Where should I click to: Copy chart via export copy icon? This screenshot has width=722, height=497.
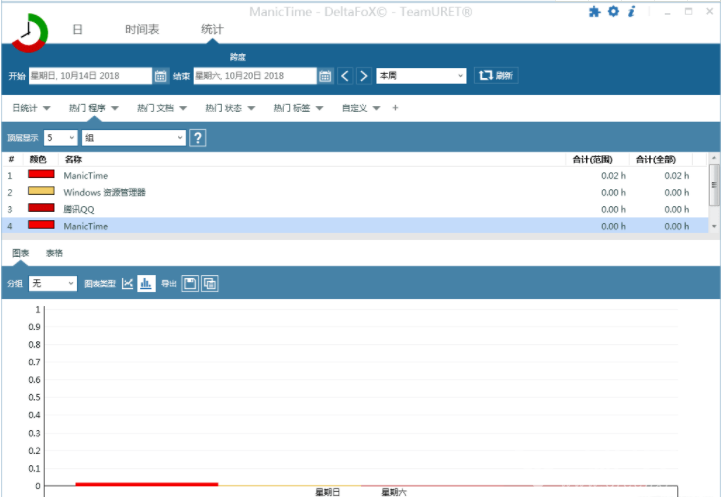(210, 283)
